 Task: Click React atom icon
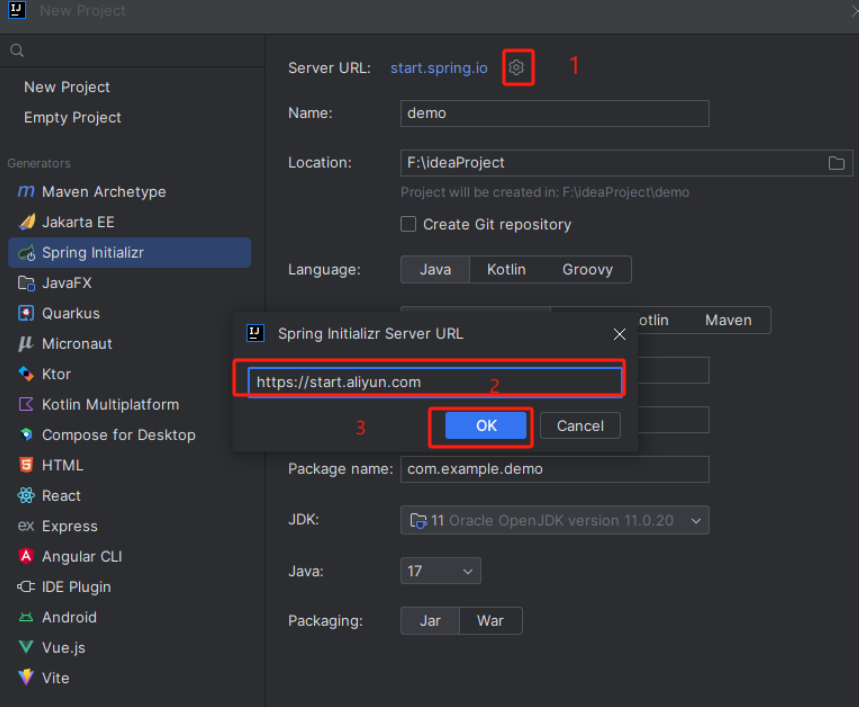[26, 496]
